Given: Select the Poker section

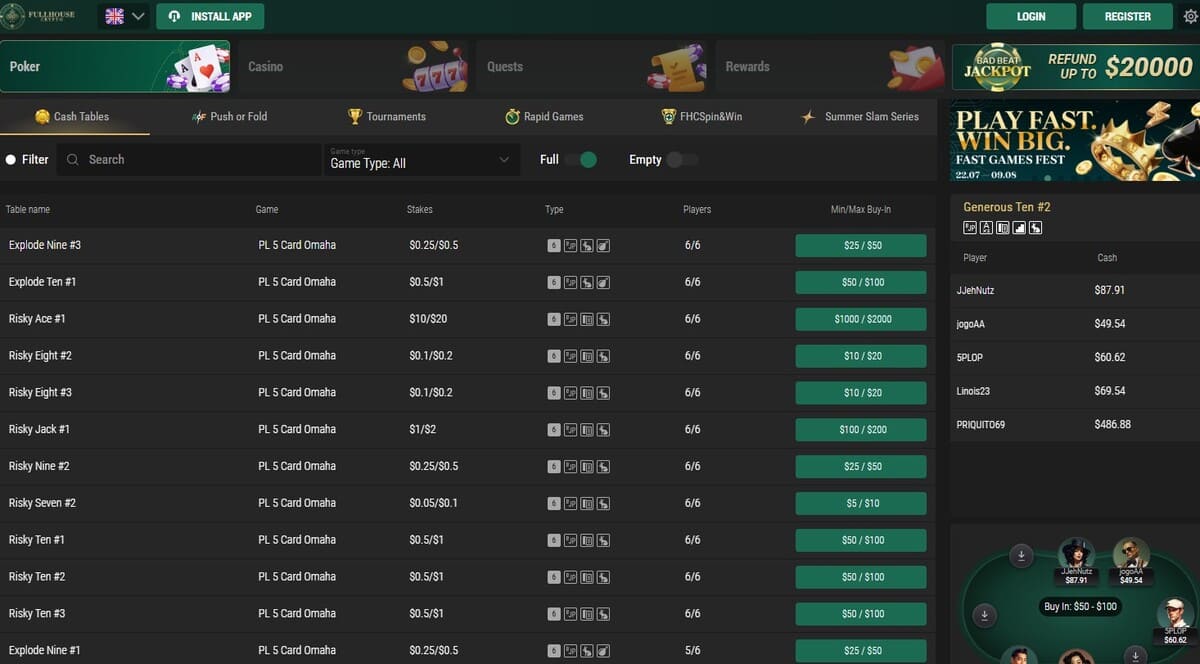Looking at the screenshot, I should click(x=115, y=66).
